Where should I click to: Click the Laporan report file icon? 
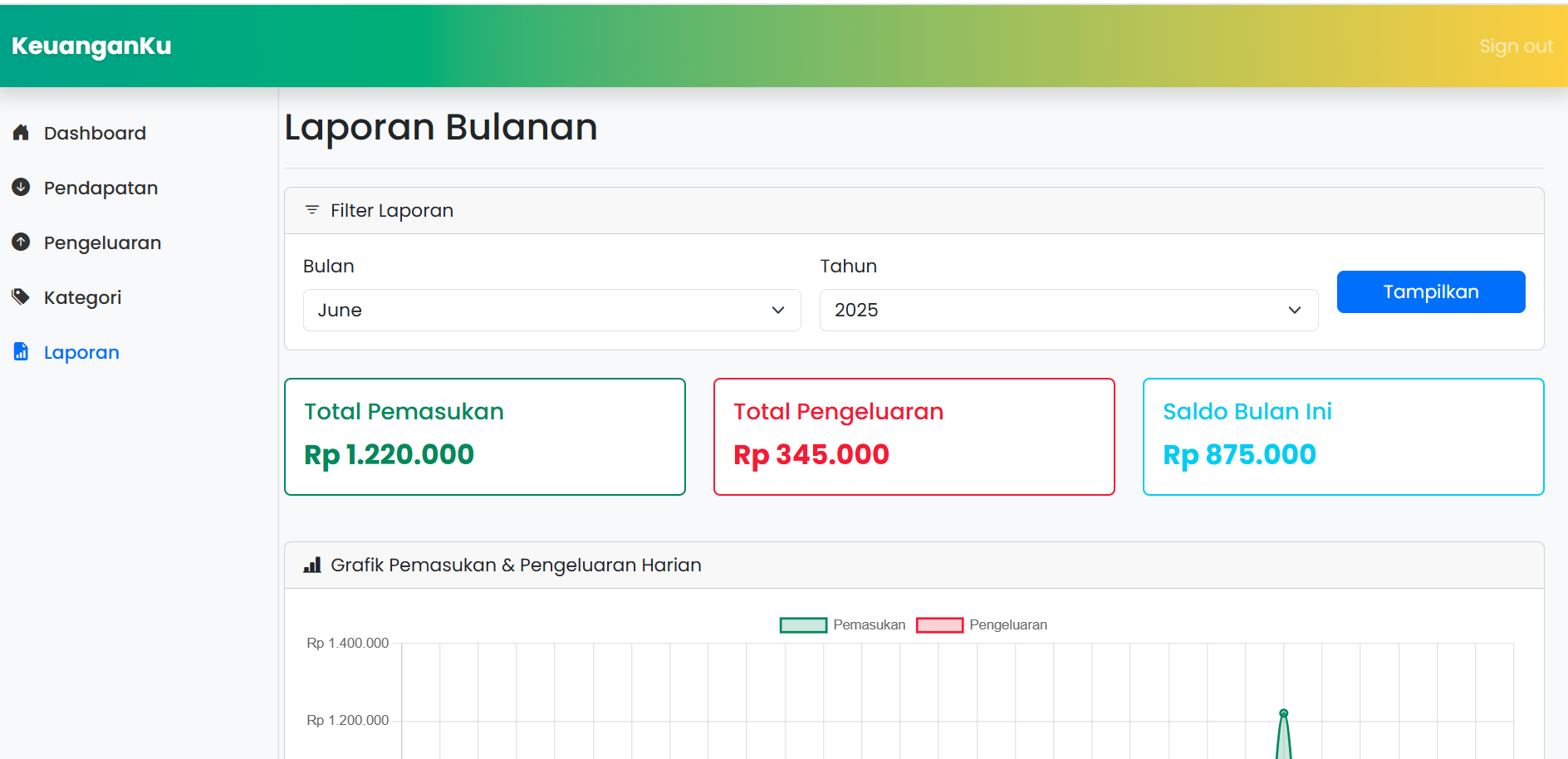coord(22,352)
